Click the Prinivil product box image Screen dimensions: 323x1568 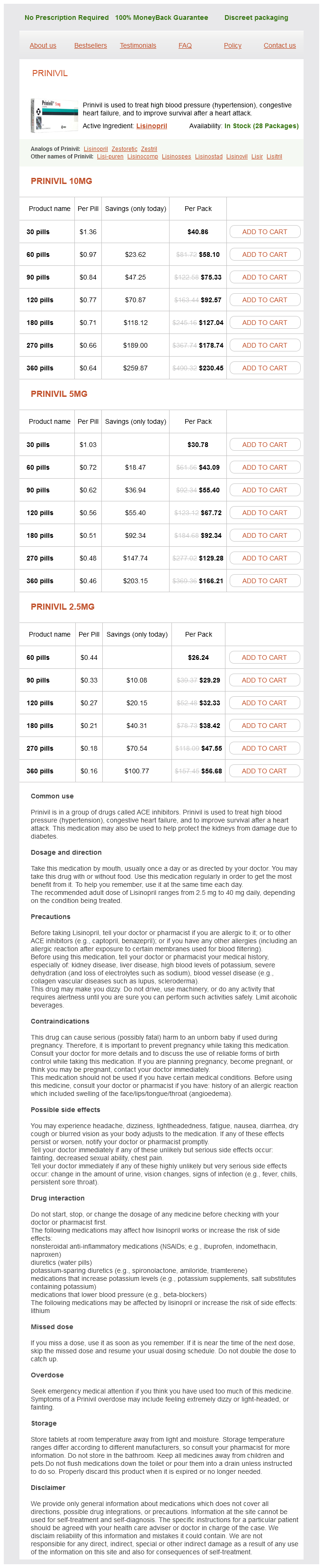54,114
